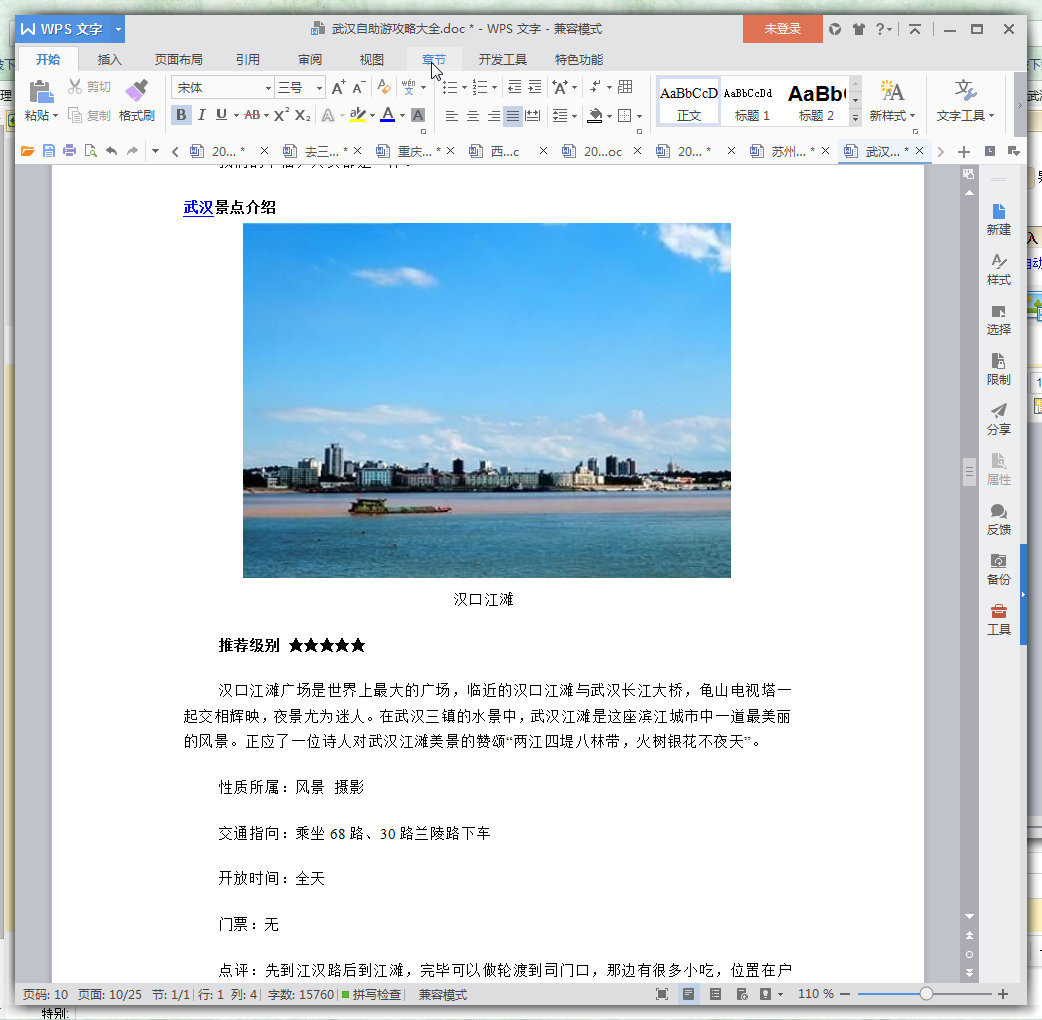
Task: Increase paragraph indent
Action: coord(535,87)
